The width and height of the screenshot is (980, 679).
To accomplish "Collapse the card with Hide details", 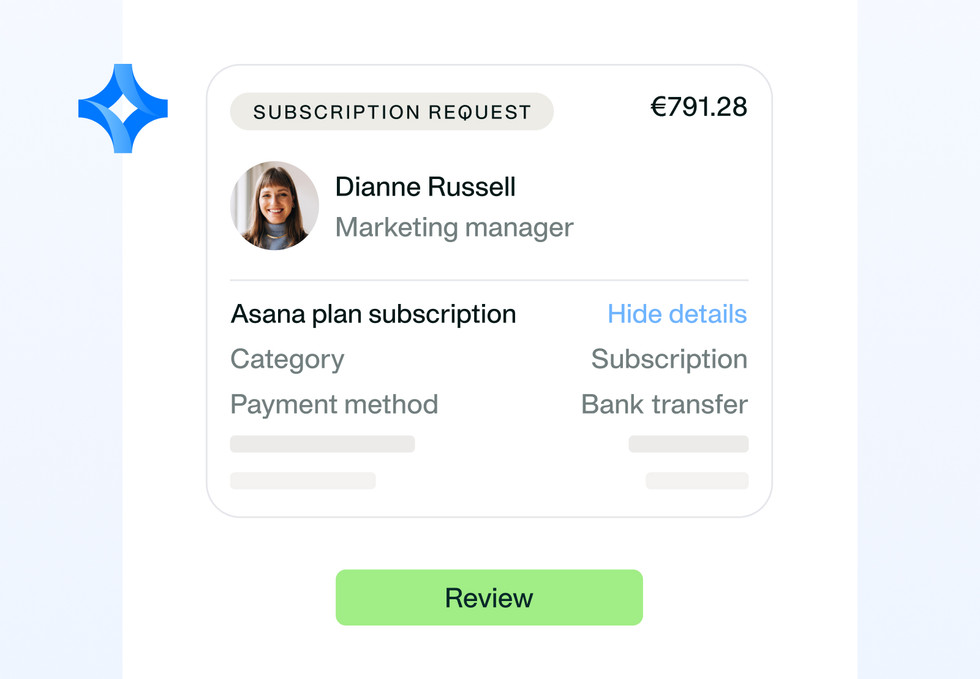I will (x=677, y=314).
